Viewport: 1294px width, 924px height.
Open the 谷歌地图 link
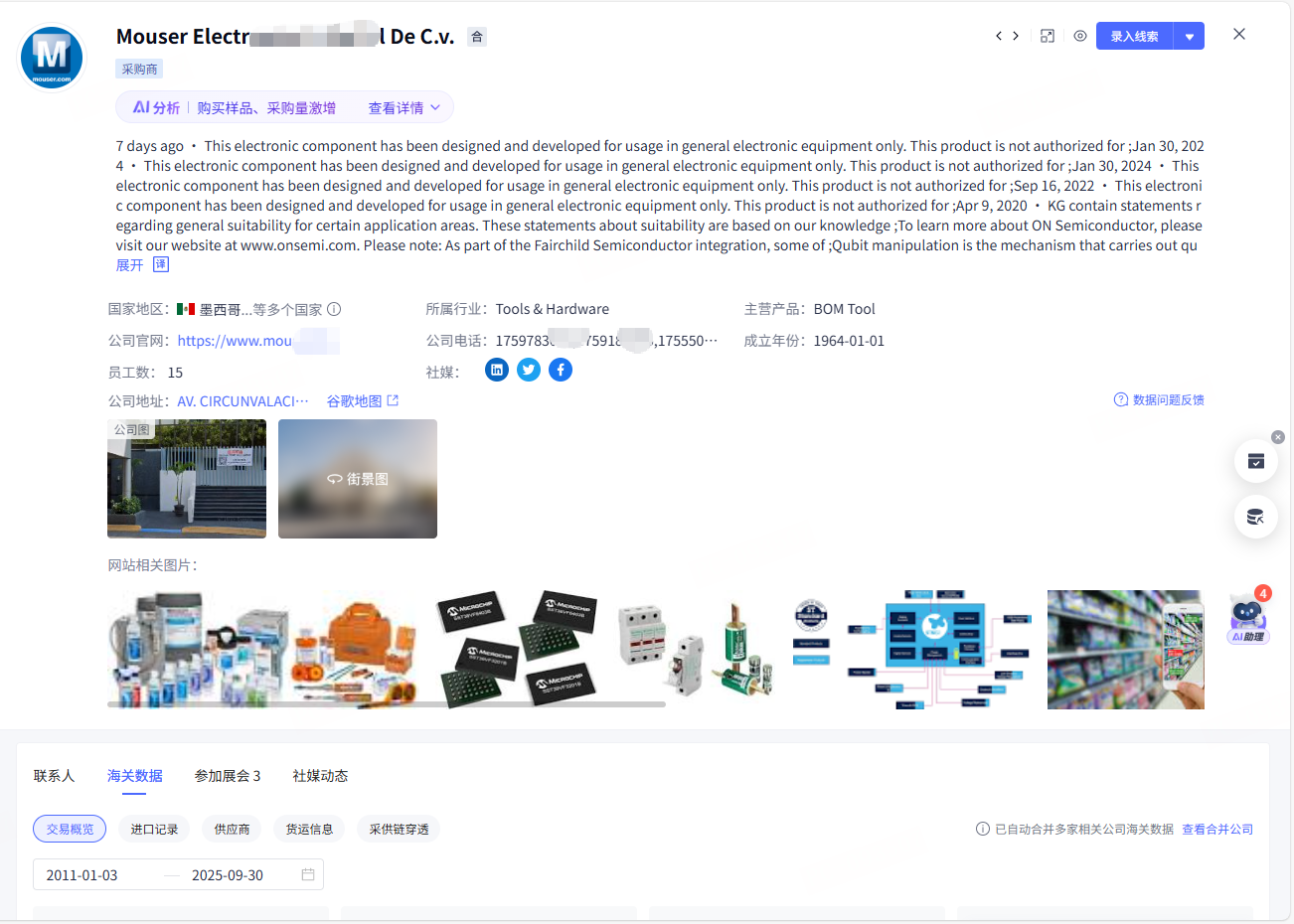pos(362,400)
